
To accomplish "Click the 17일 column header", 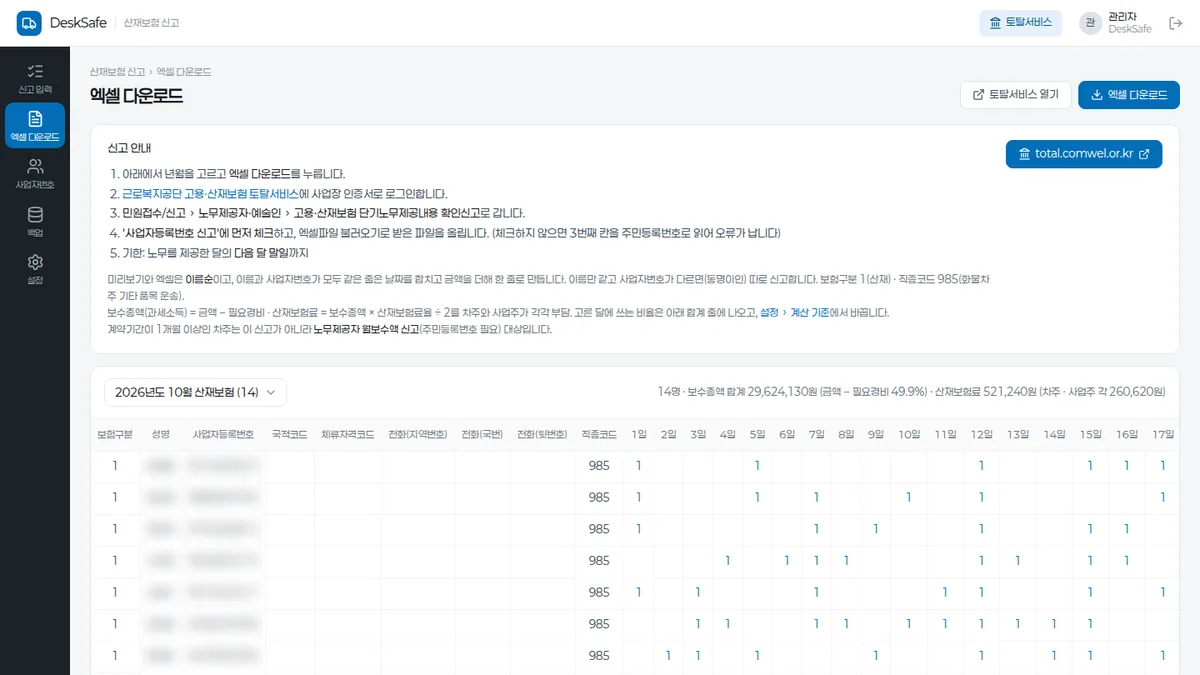I will tap(1162, 434).
